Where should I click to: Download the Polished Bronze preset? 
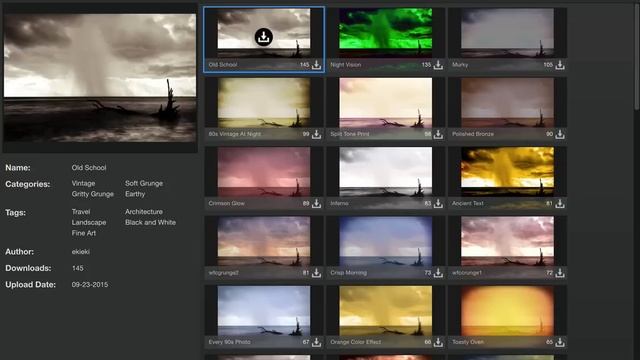[x=560, y=134]
